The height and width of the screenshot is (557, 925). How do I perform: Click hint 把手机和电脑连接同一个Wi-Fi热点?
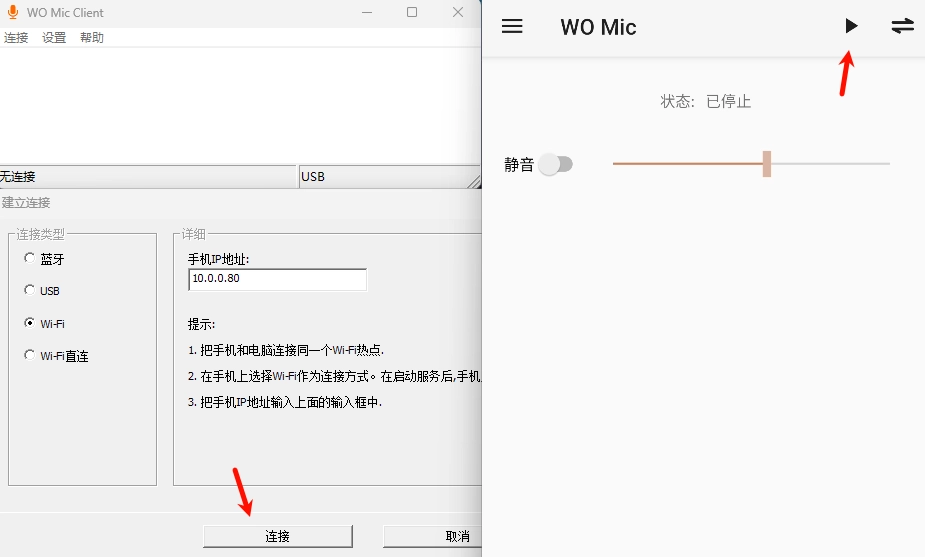pos(286,350)
